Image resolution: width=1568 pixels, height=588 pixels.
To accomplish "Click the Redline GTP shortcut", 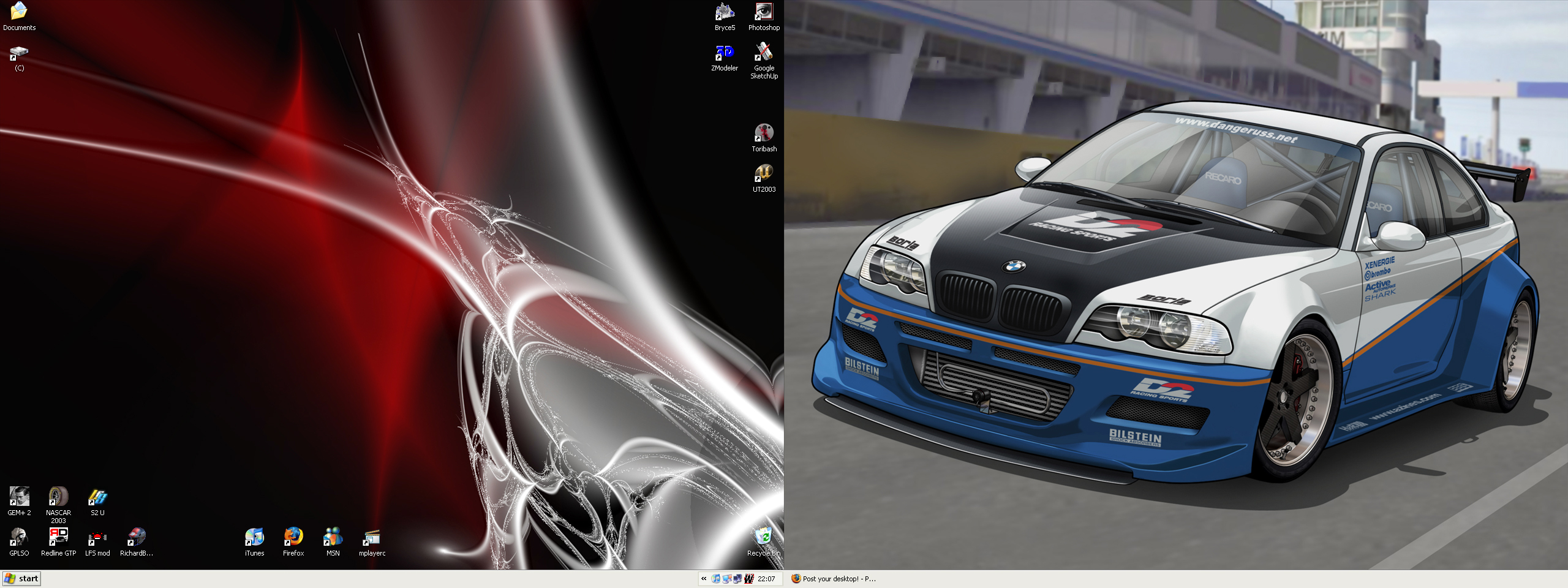I will (x=58, y=542).
